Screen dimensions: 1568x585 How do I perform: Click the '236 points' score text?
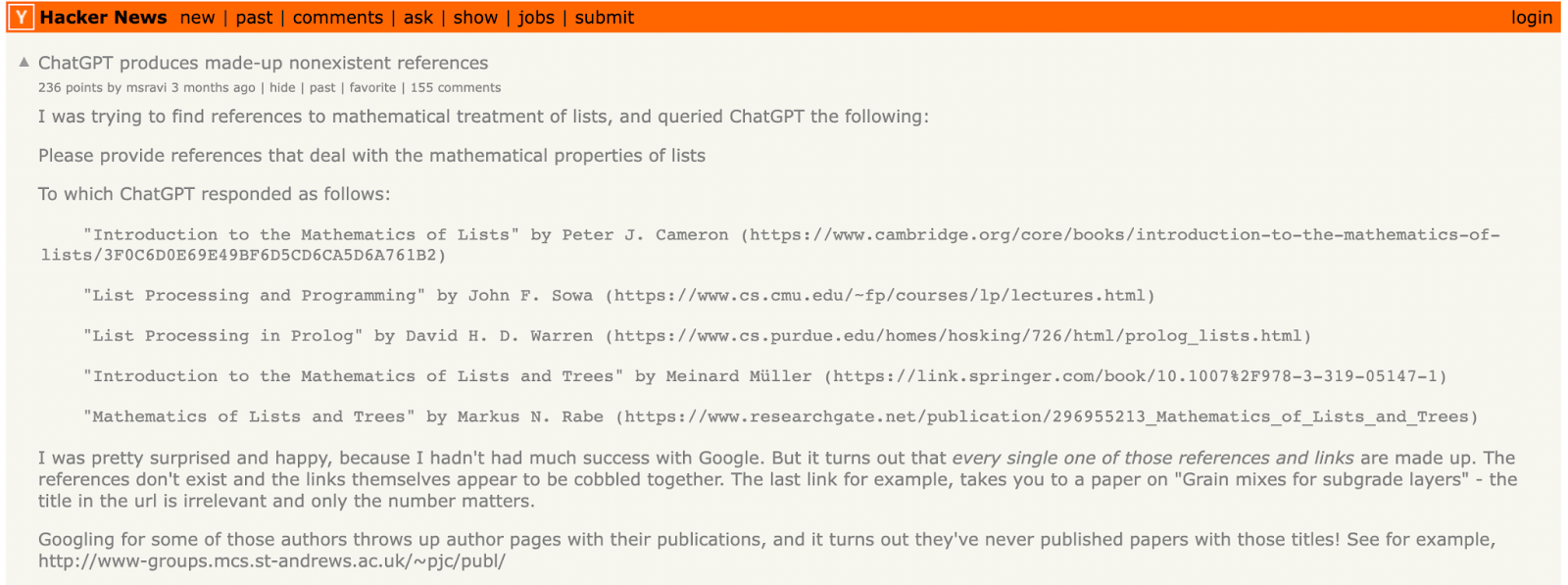[x=70, y=87]
